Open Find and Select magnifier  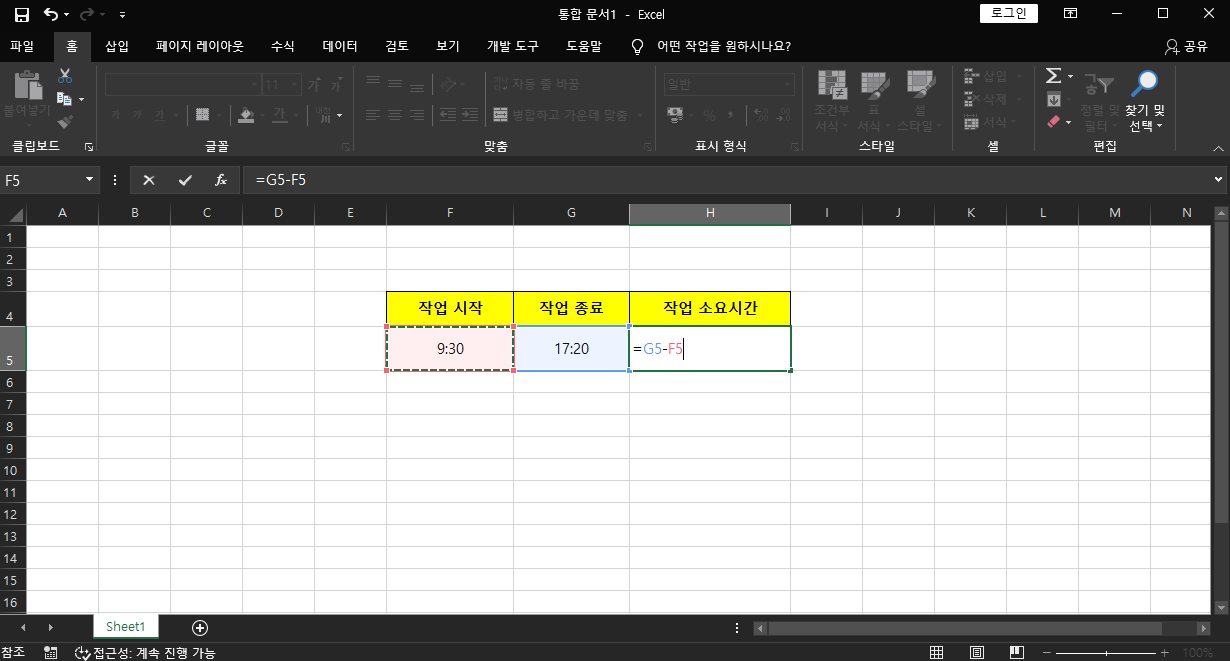point(1145,84)
